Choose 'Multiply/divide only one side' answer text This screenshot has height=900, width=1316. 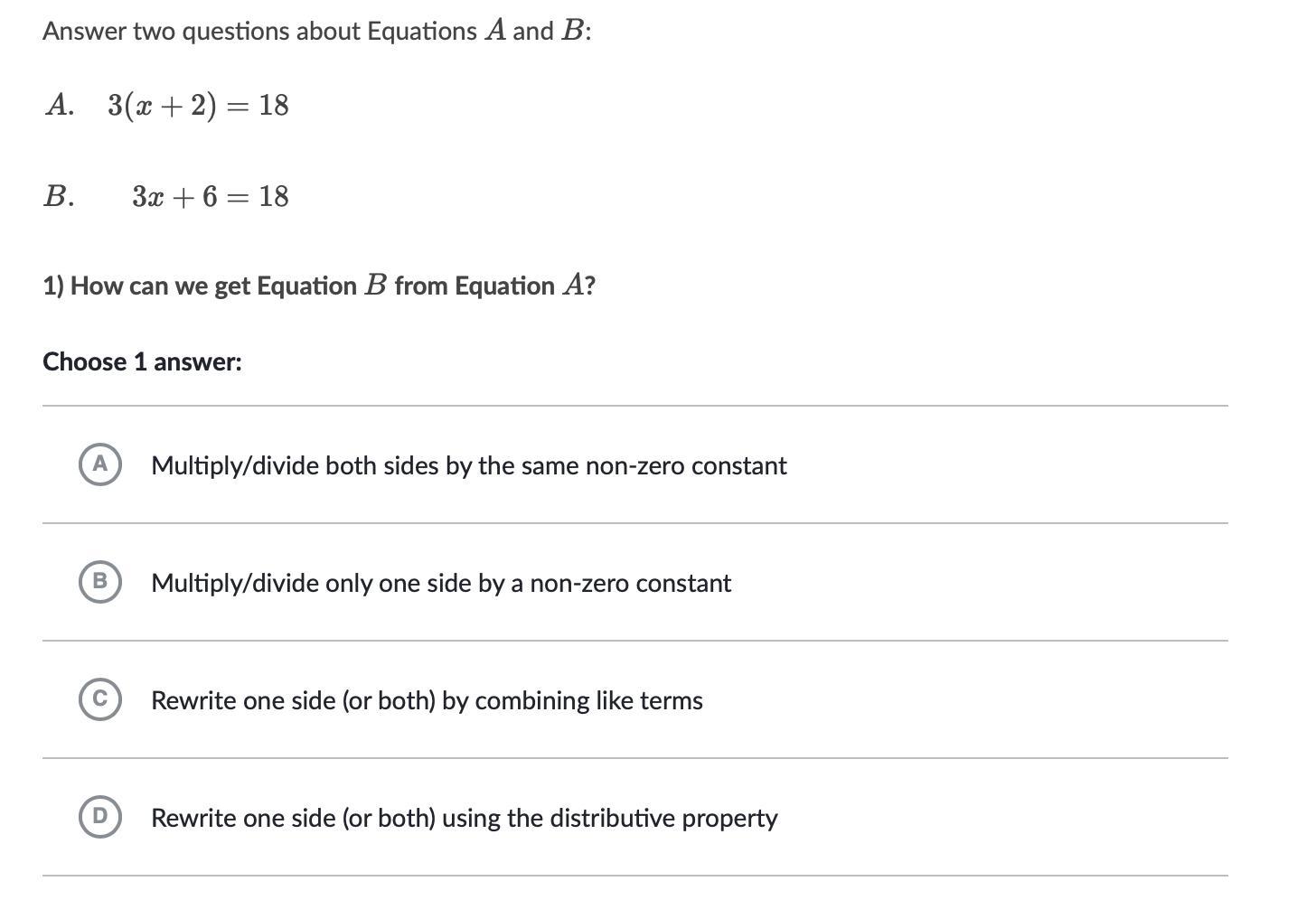click(440, 583)
